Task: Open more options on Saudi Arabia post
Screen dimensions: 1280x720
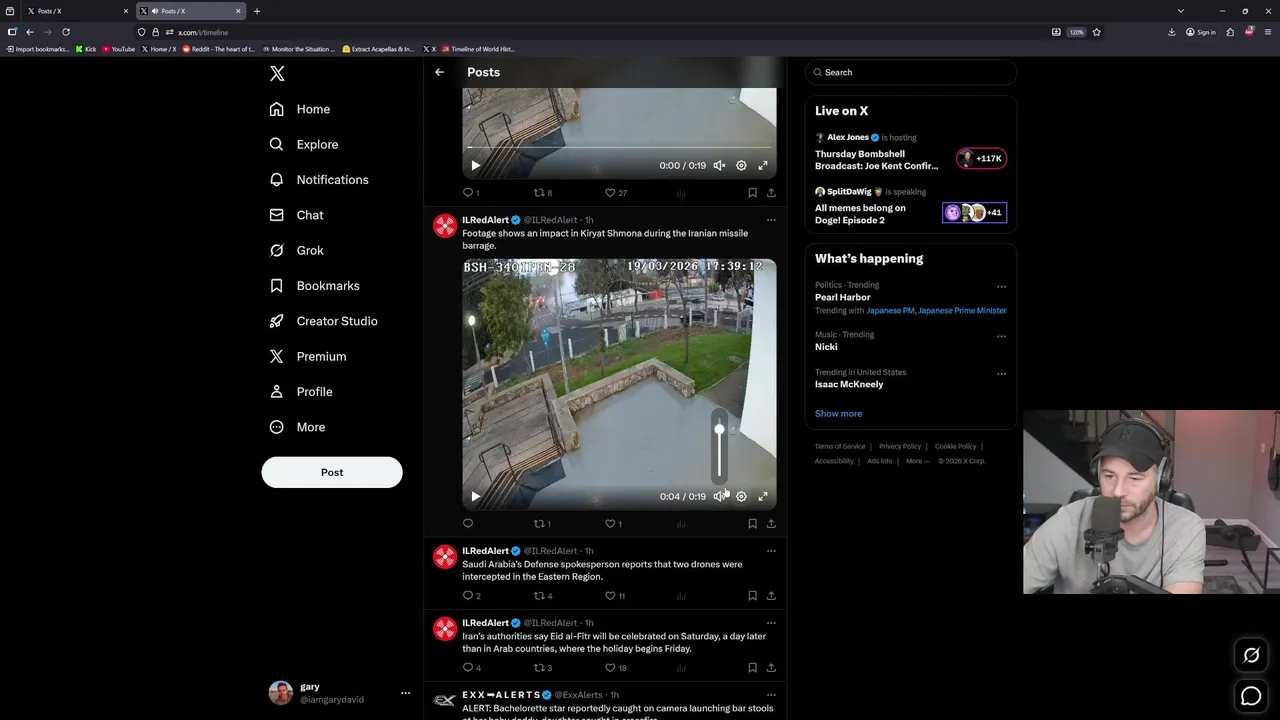Action: click(771, 551)
